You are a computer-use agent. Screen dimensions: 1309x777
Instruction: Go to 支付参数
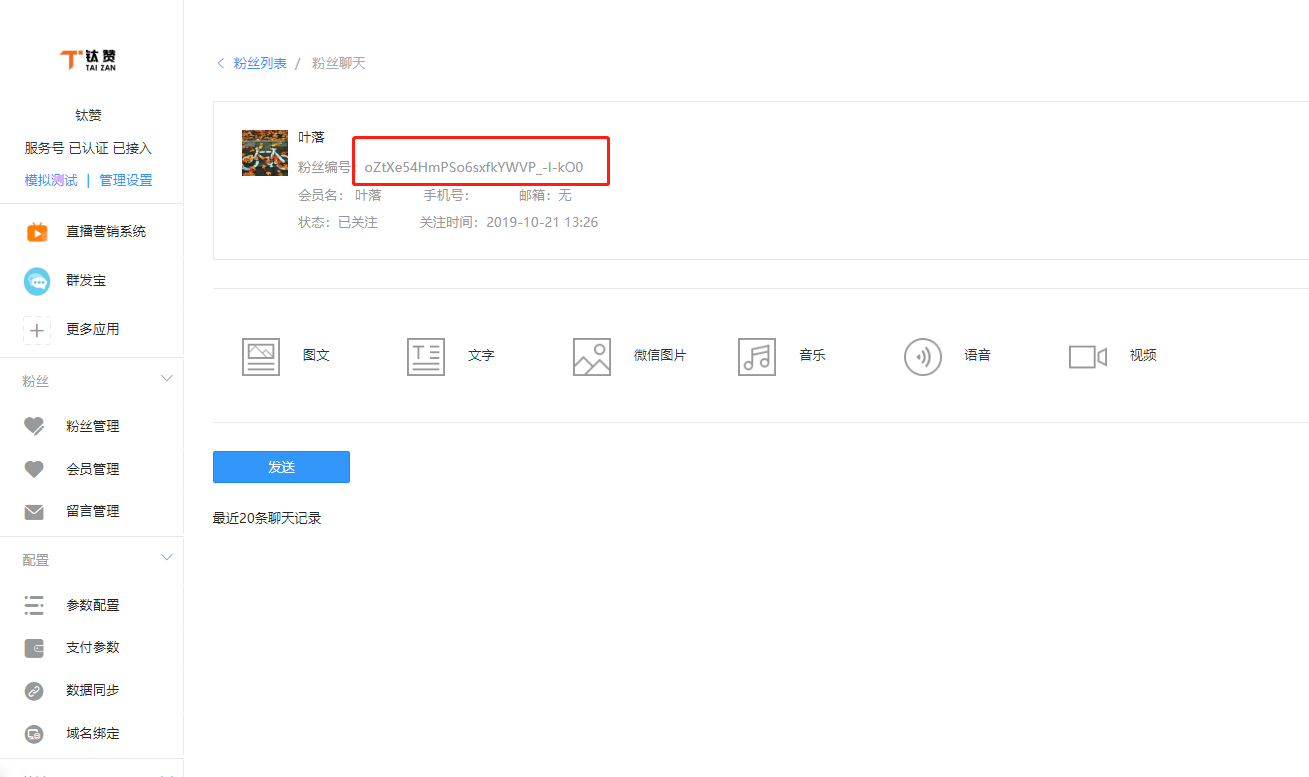pos(91,648)
